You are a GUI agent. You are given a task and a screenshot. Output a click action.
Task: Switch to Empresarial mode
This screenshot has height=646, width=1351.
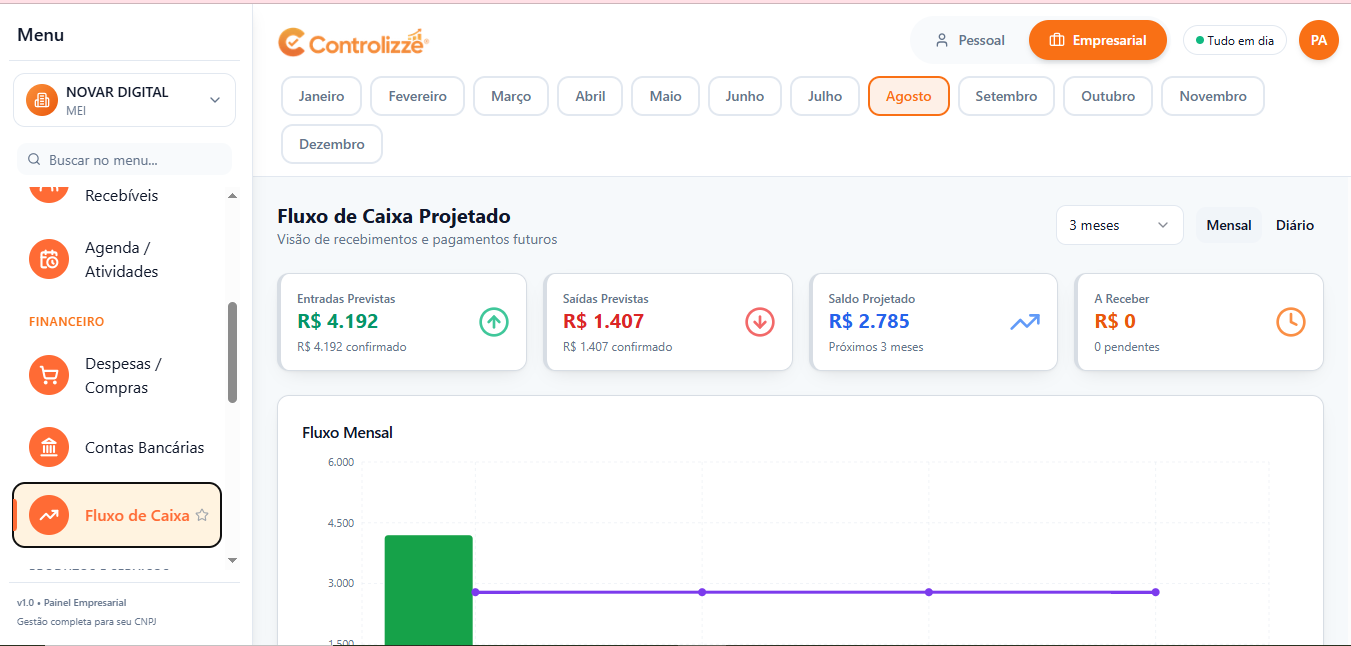1098,41
